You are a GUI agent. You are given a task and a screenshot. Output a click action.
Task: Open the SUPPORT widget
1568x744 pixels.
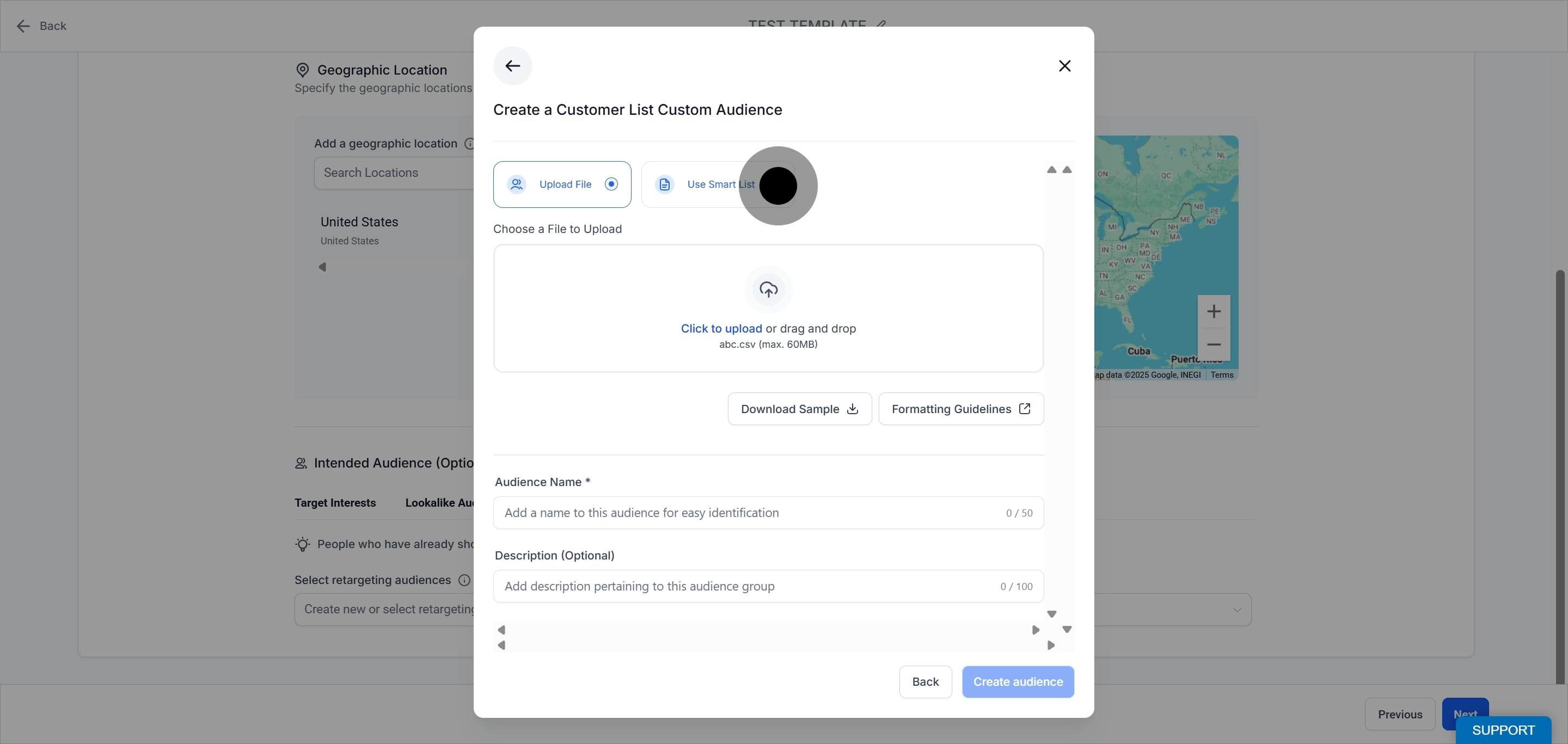point(1503,730)
